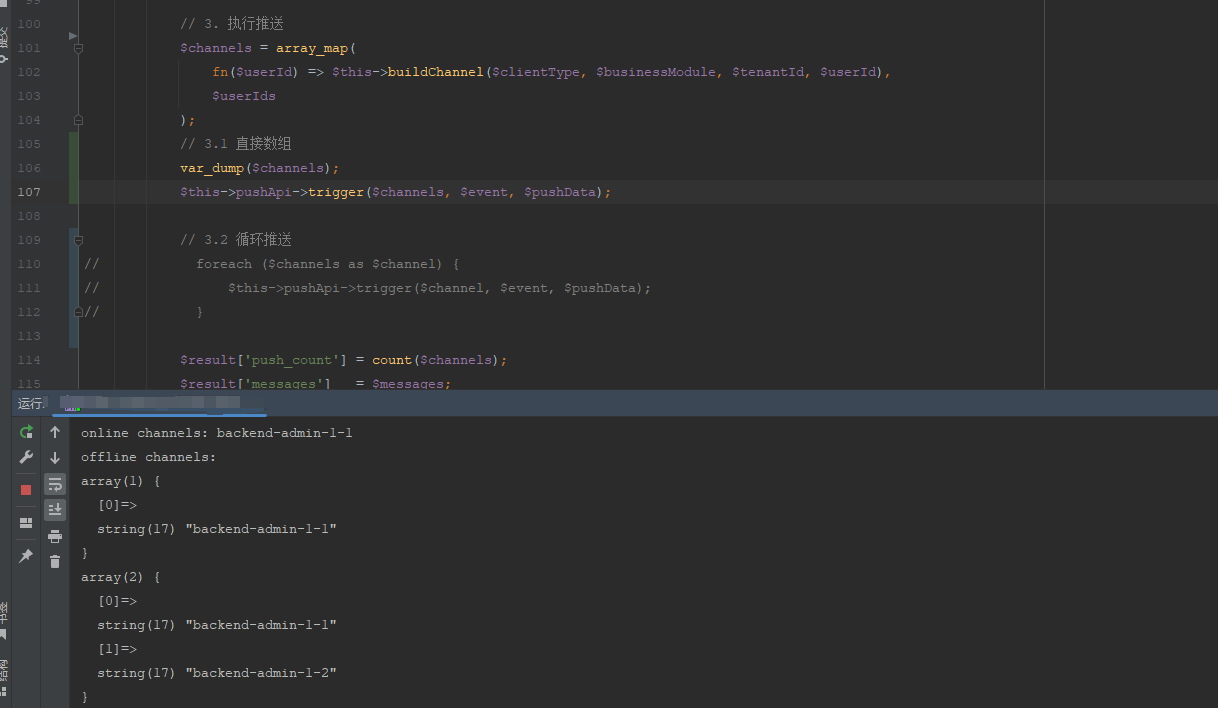Click the '// 3.2 循环推送' comment

(x=236, y=240)
